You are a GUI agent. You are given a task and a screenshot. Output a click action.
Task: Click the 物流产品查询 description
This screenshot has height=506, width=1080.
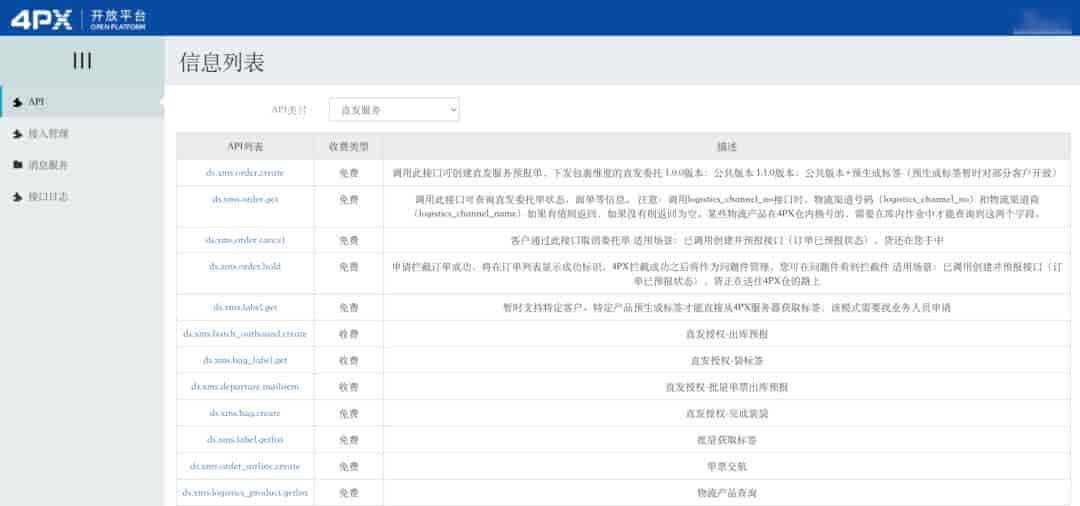pyautogui.click(x=727, y=493)
